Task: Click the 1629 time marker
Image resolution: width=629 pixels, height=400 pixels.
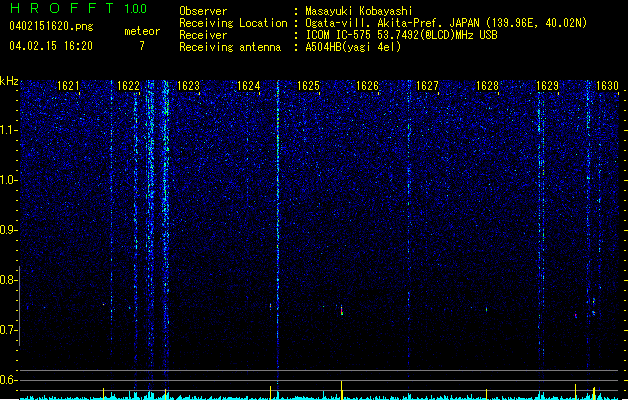Action: (x=547, y=86)
